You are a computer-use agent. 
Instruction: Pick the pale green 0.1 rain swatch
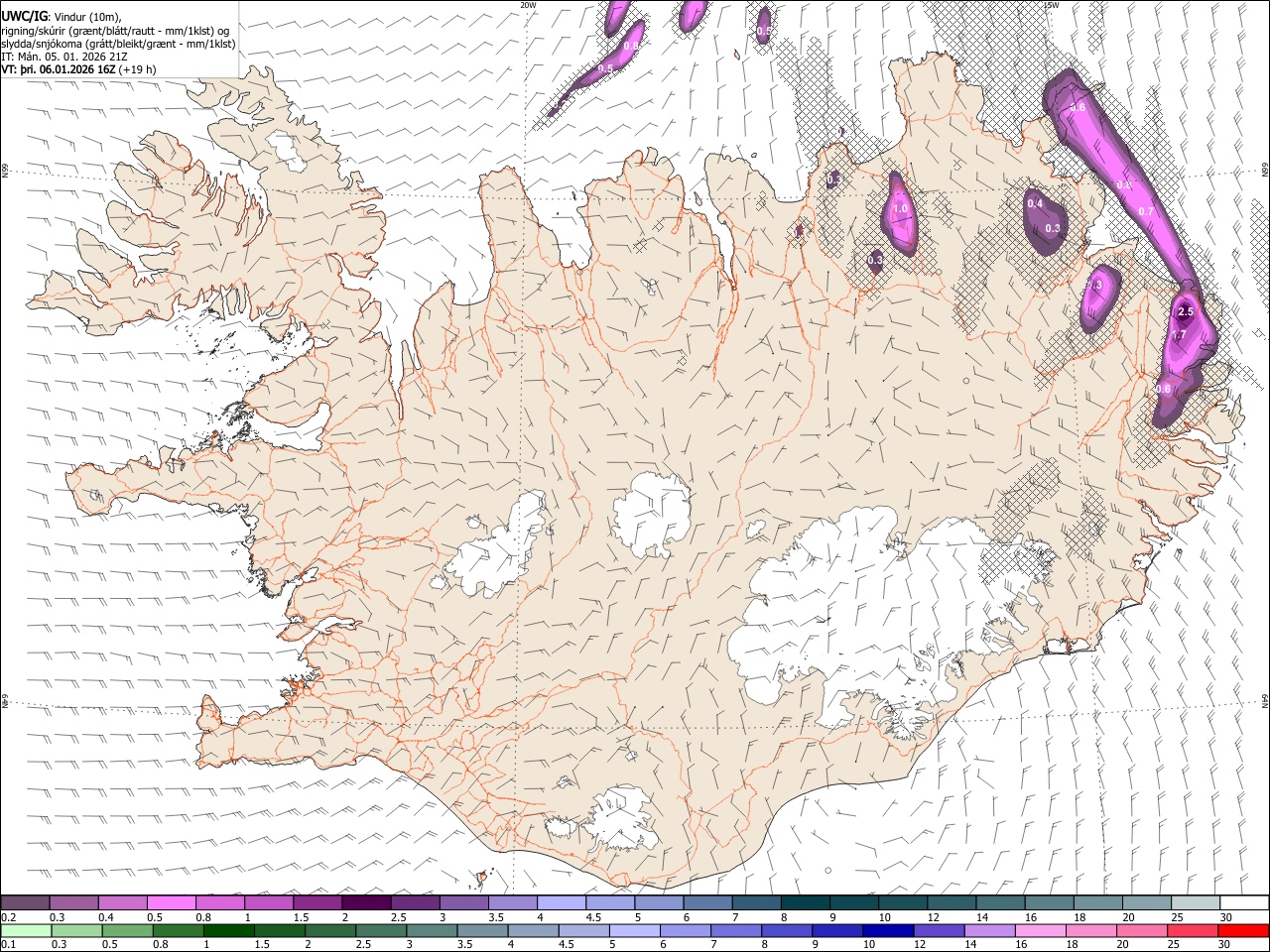(x=26, y=931)
